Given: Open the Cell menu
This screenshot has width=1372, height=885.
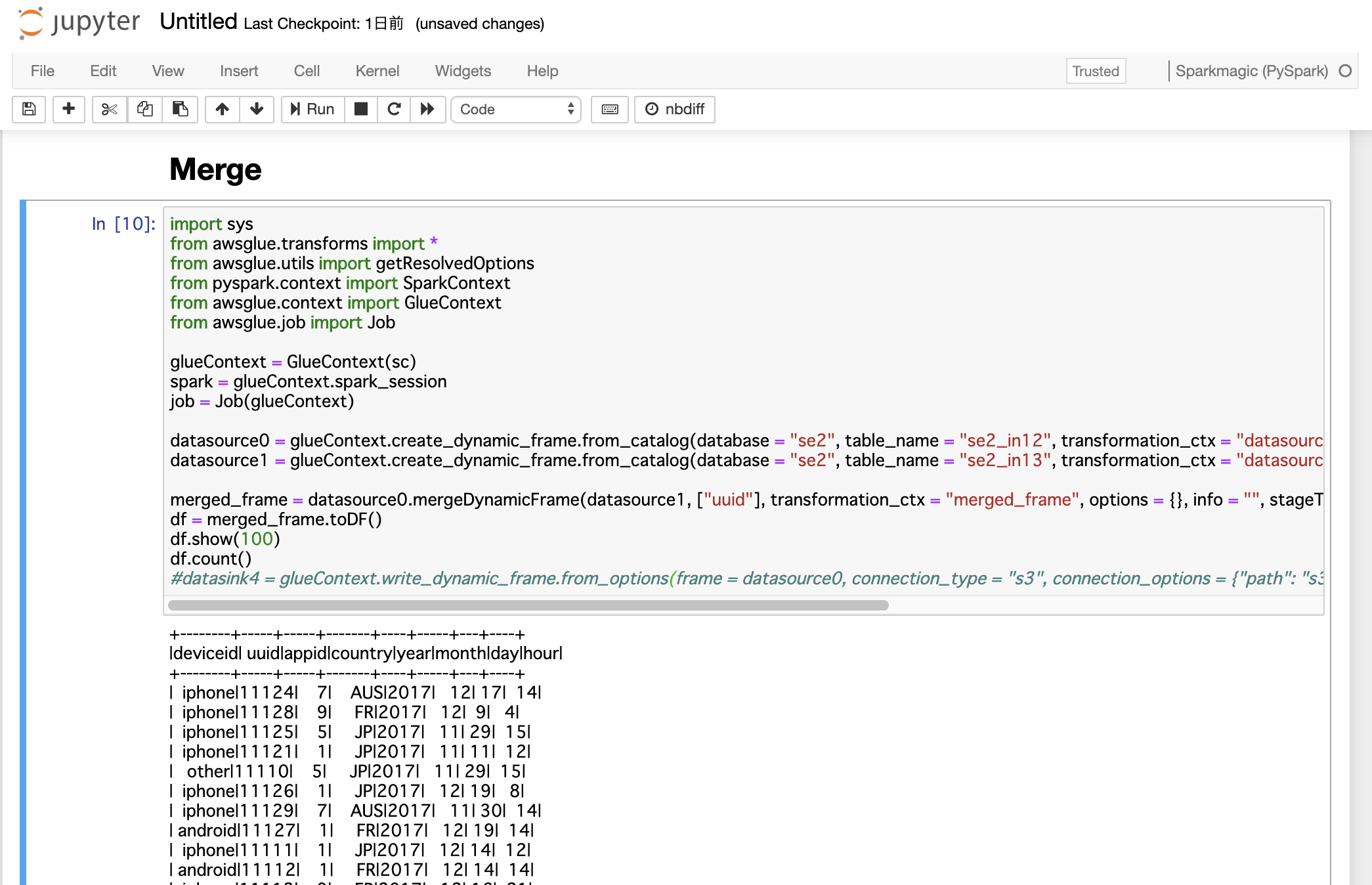Looking at the screenshot, I should point(307,71).
